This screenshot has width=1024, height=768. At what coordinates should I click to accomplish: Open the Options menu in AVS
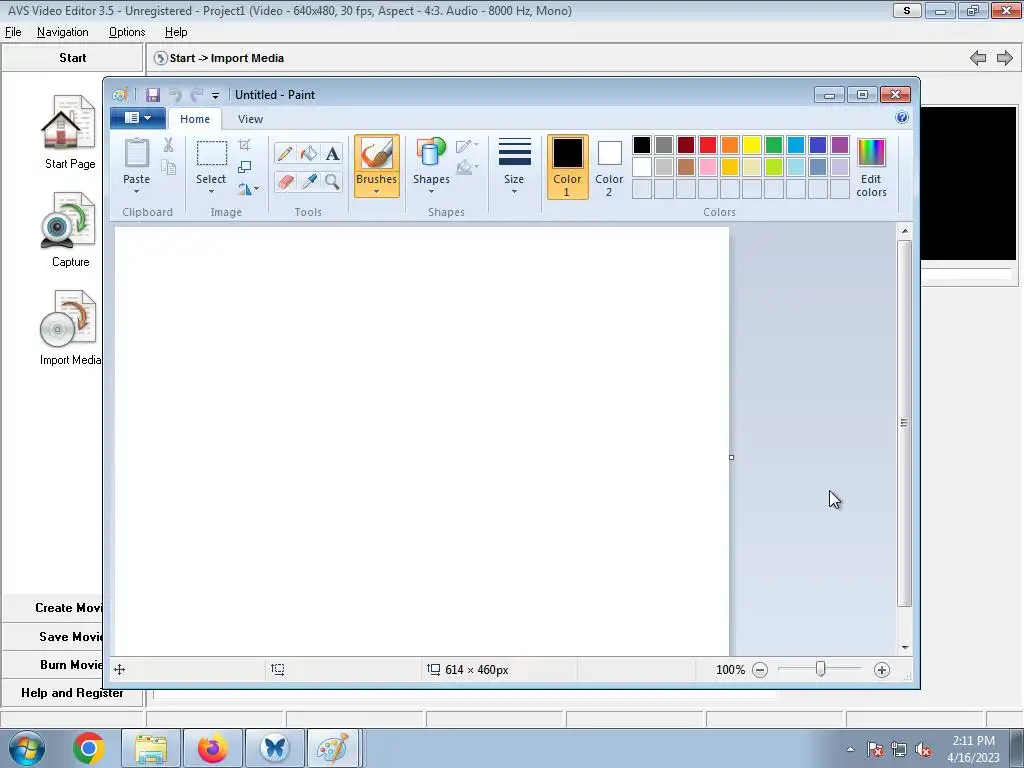point(127,32)
